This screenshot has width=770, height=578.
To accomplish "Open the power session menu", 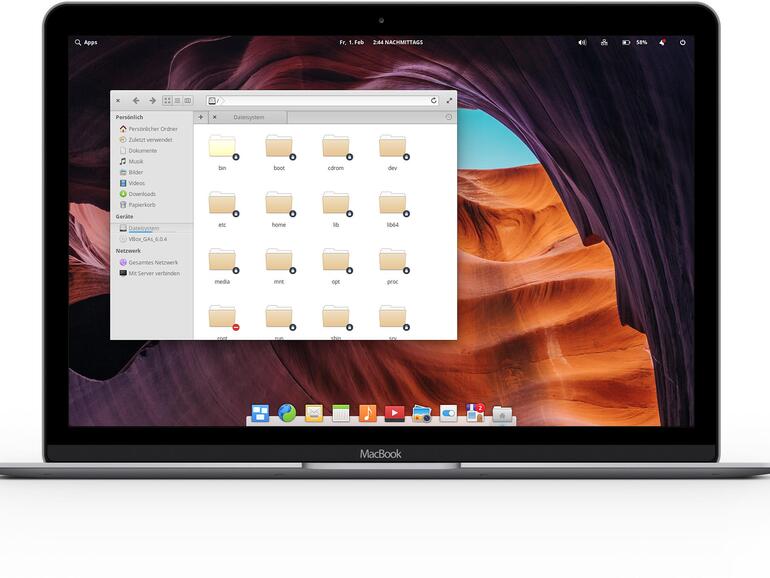I will [683, 43].
